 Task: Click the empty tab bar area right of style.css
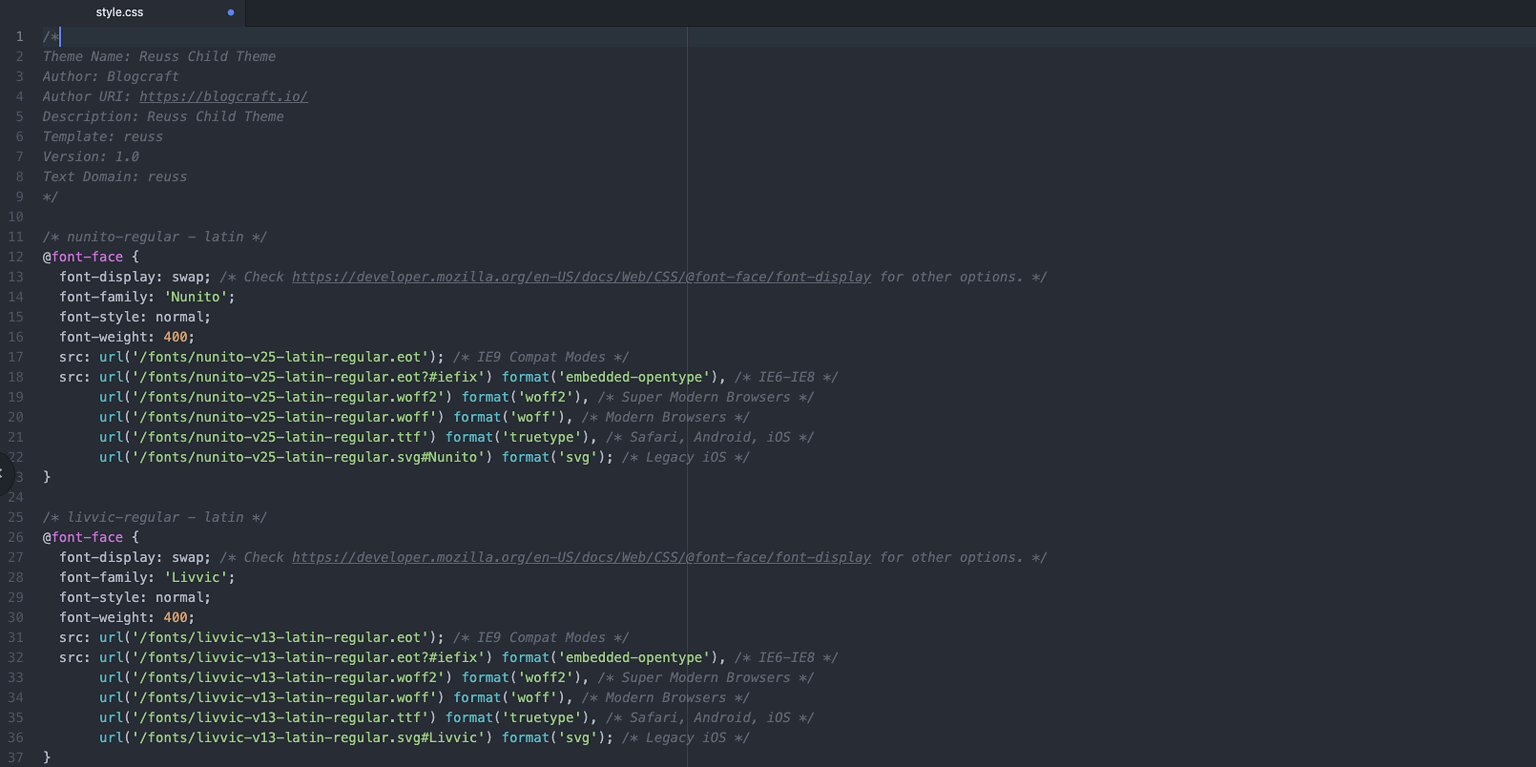[x=600, y=13]
